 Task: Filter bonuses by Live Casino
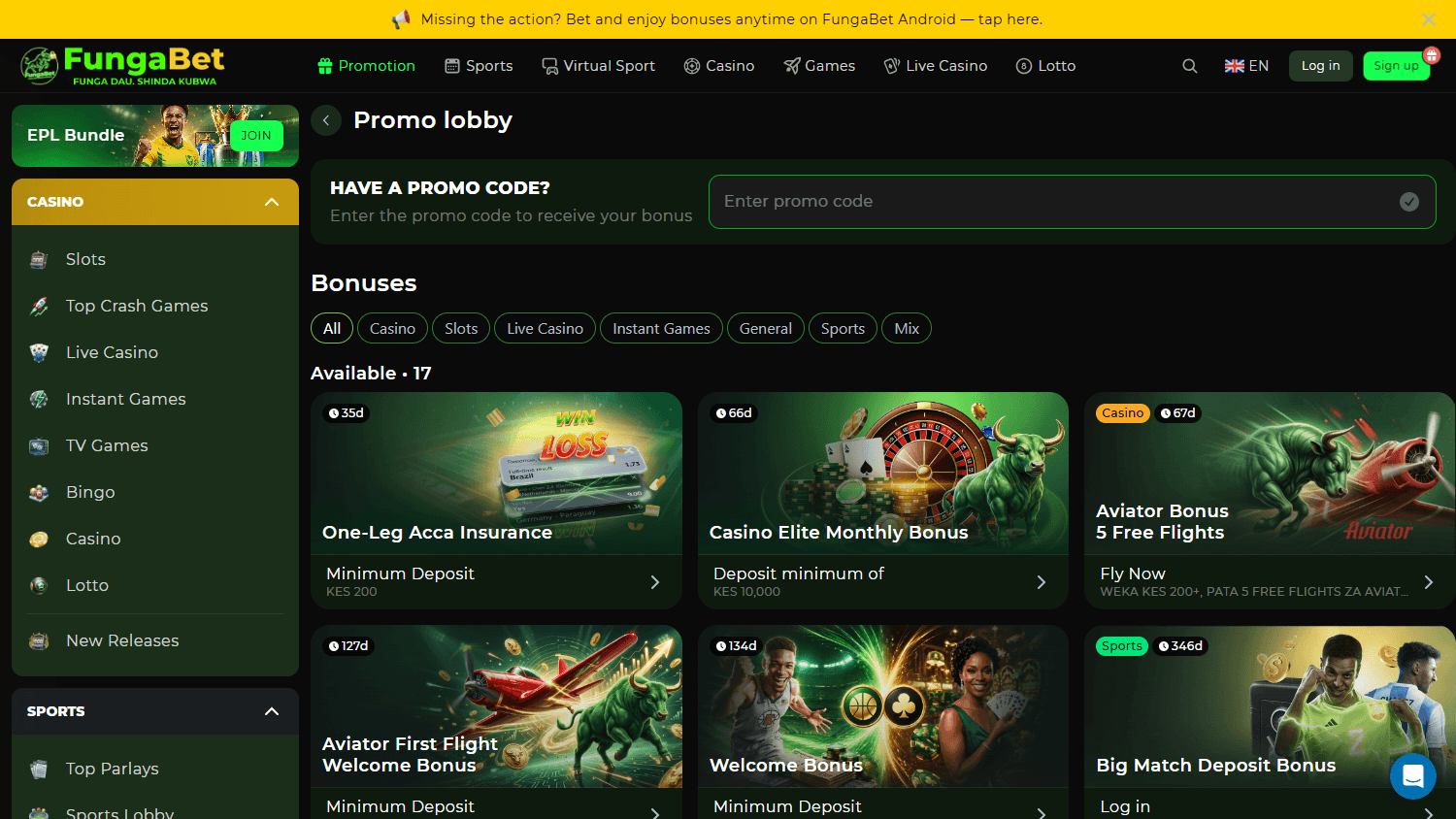545,329
